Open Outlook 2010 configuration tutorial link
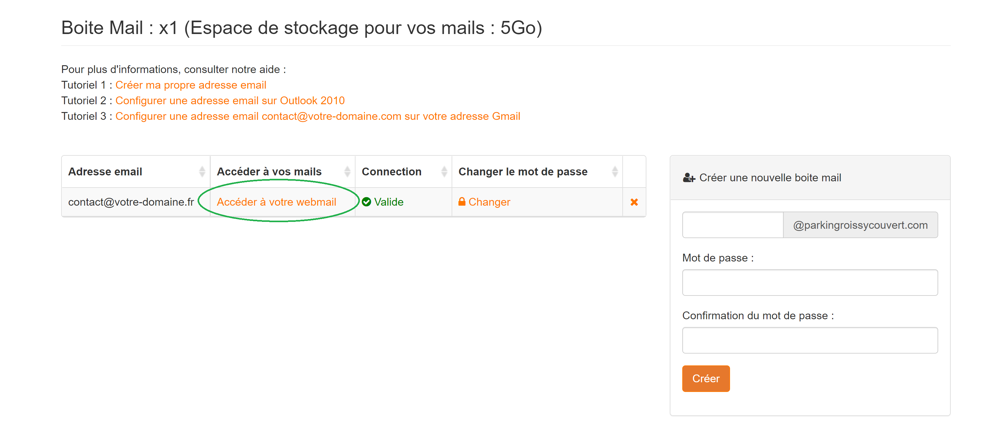1000x435 pixels. (230, 101)
